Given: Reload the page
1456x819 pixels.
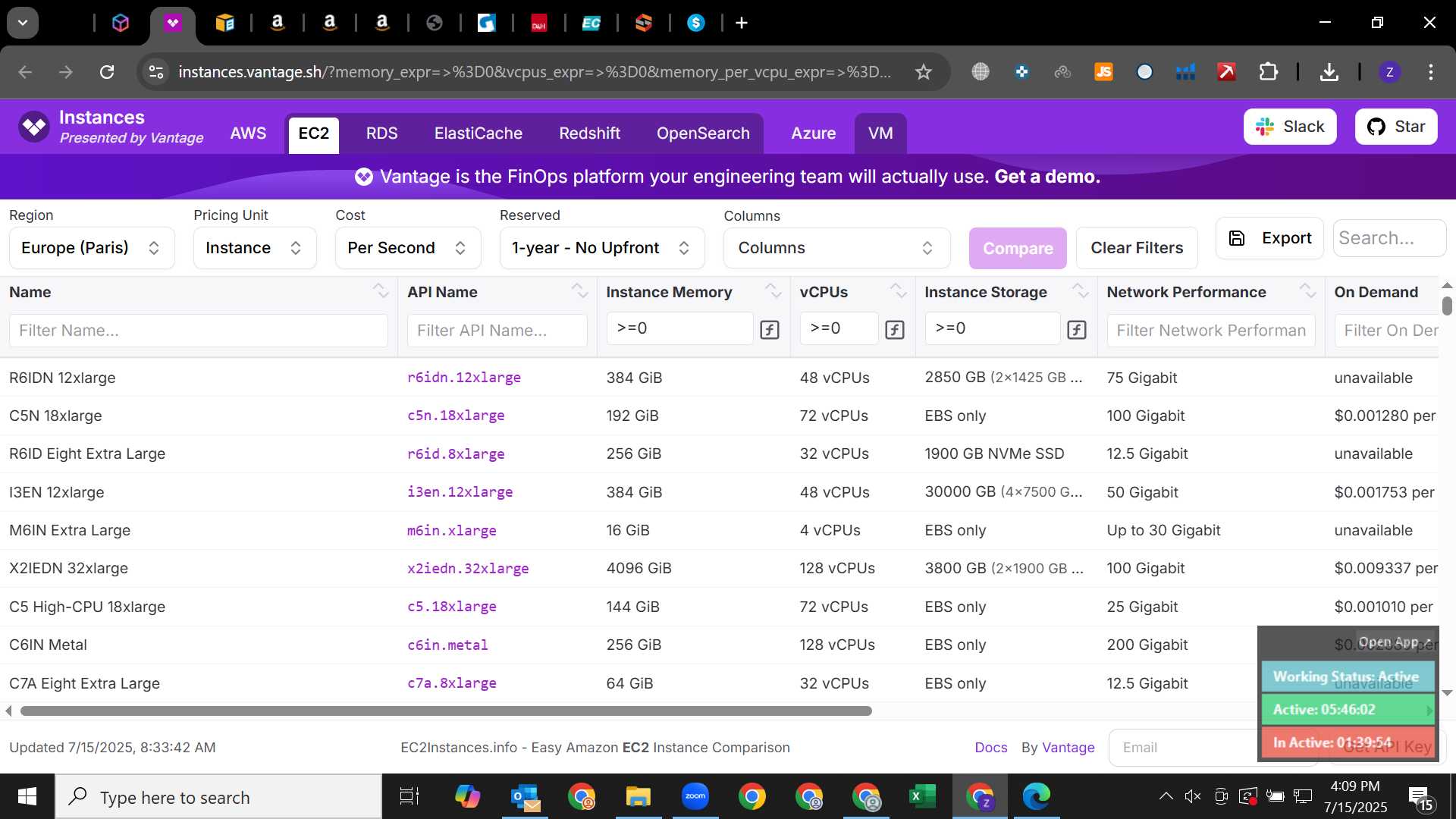Looking at the screenshot, I should [x=107, y=72].
